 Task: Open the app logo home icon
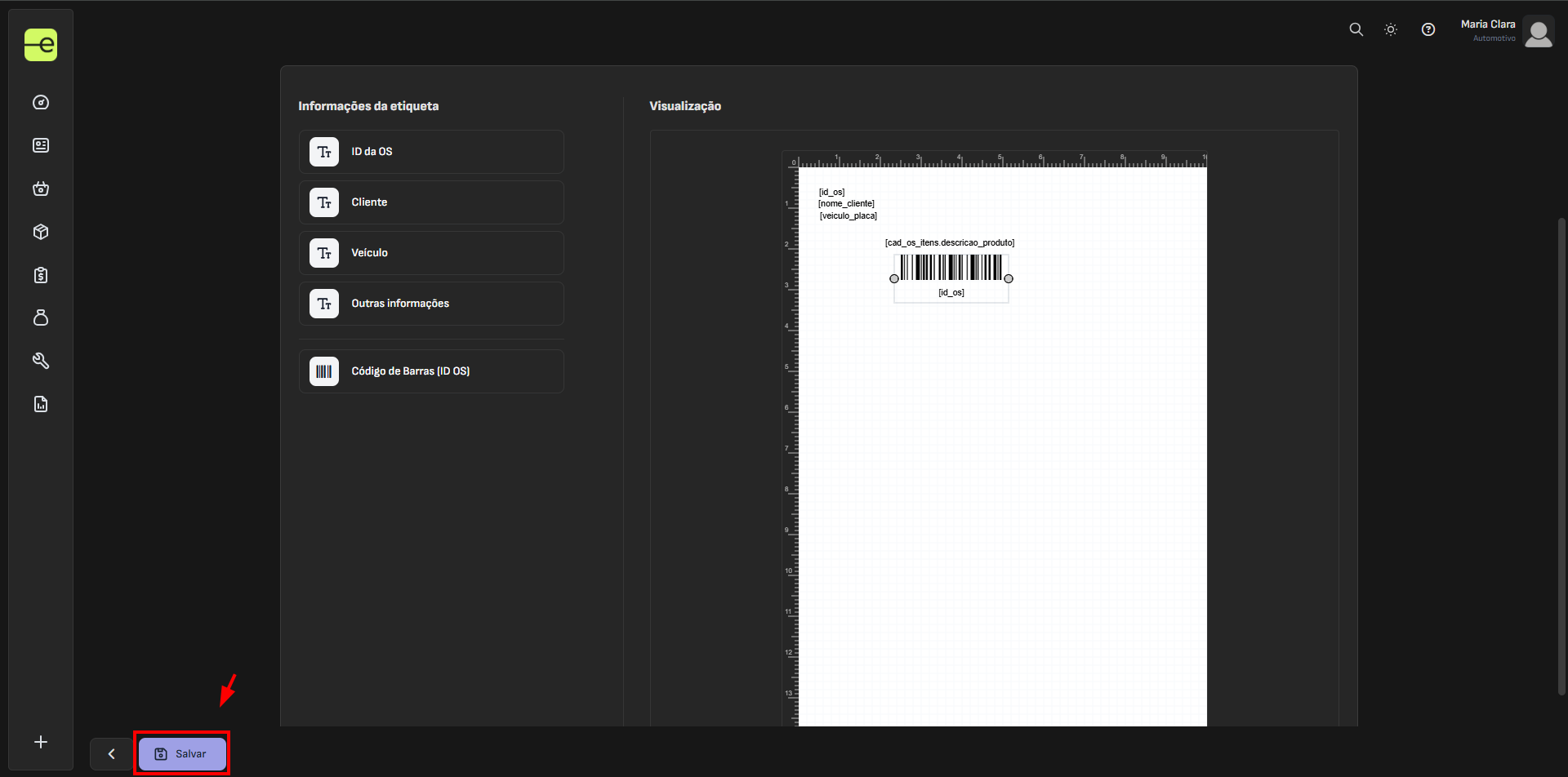click(x=41, y=45)
